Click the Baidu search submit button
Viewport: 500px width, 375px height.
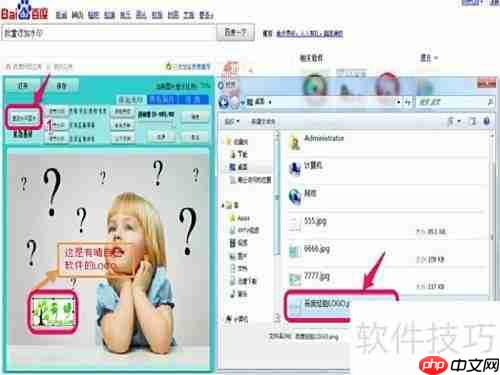click(235, 32)
